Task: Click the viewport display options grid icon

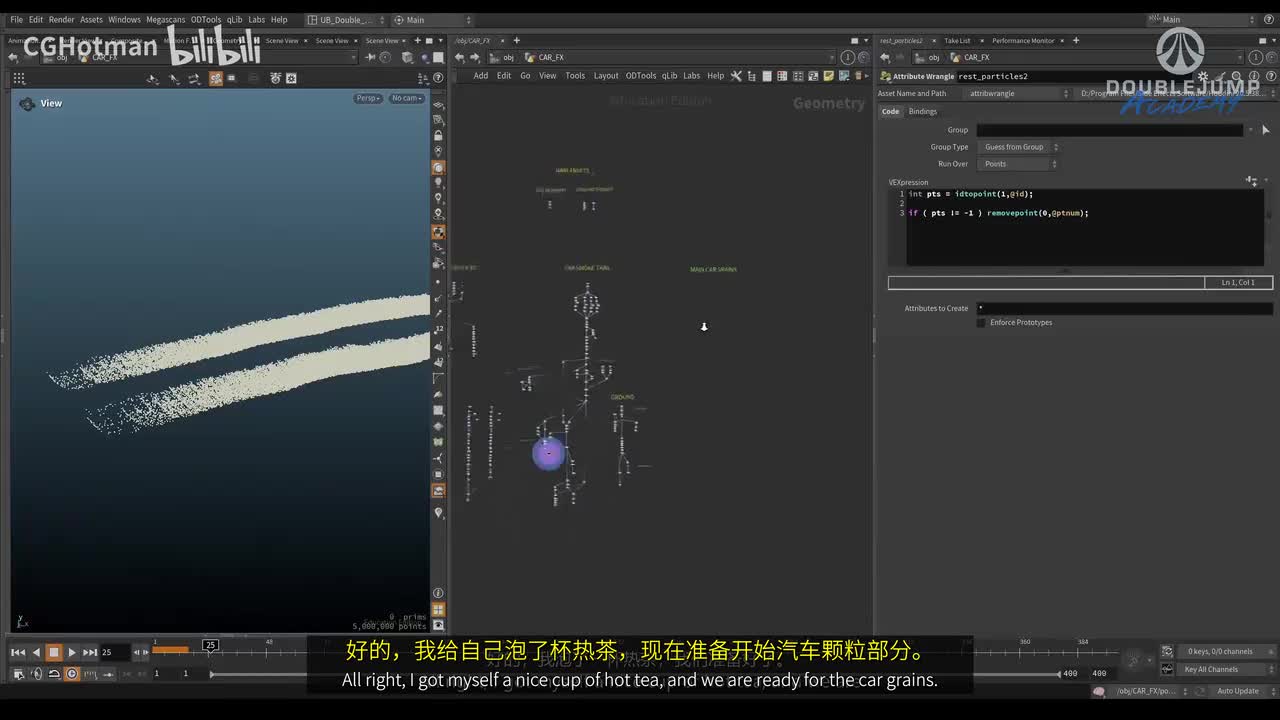Action: coord(19,78)
